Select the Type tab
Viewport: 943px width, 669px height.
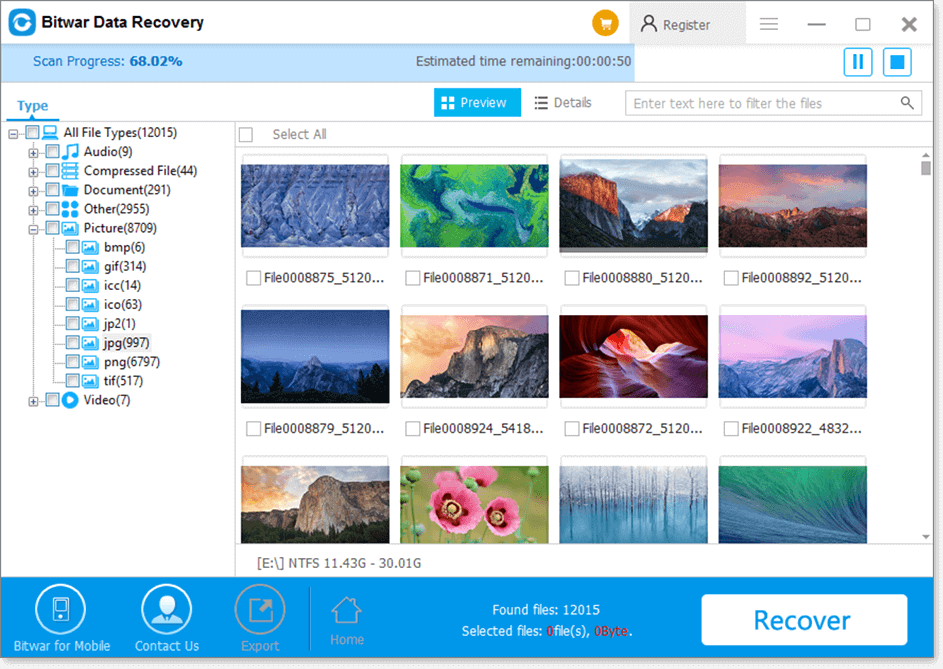point(32,106)
